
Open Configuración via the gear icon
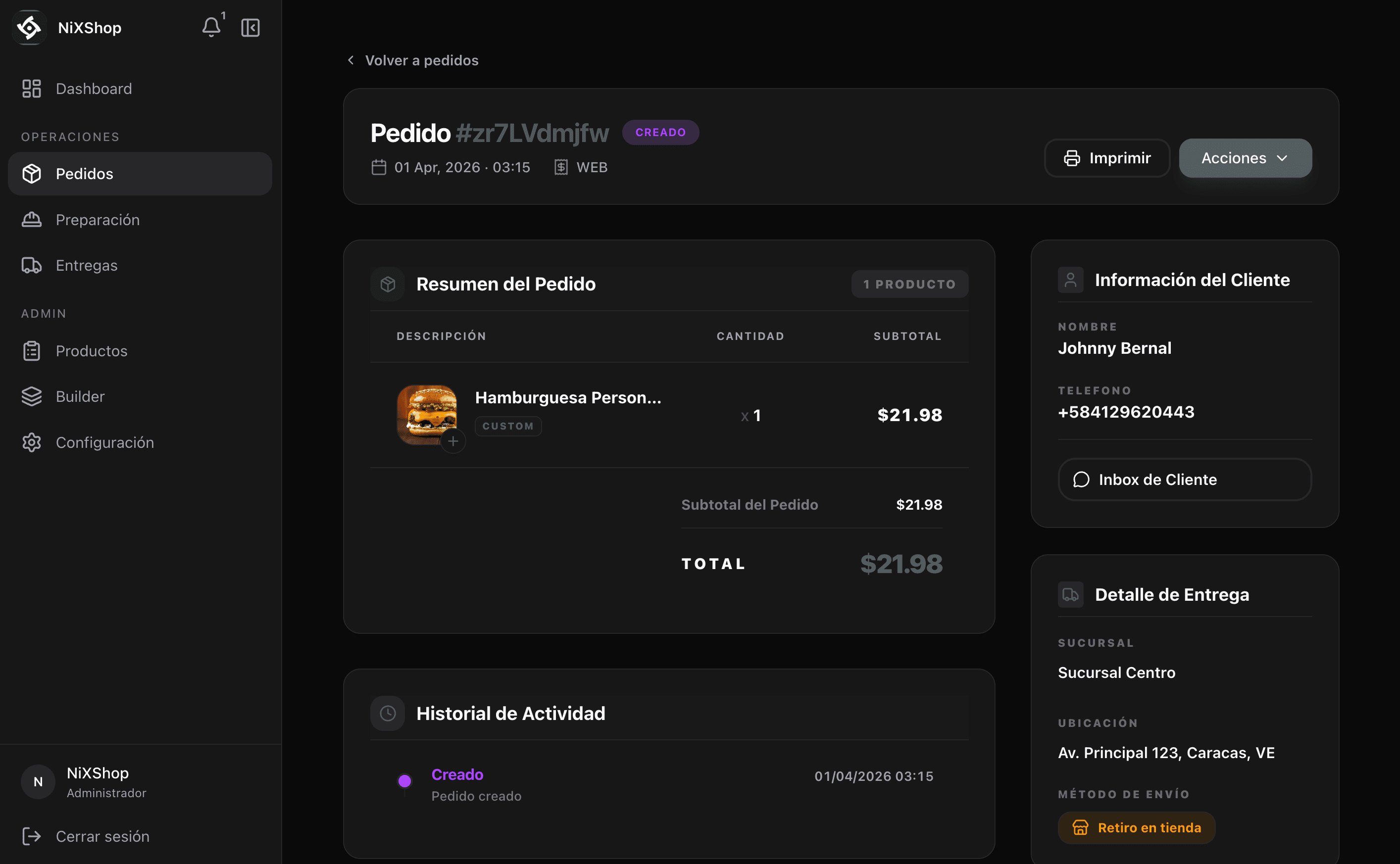pos(32,442)
